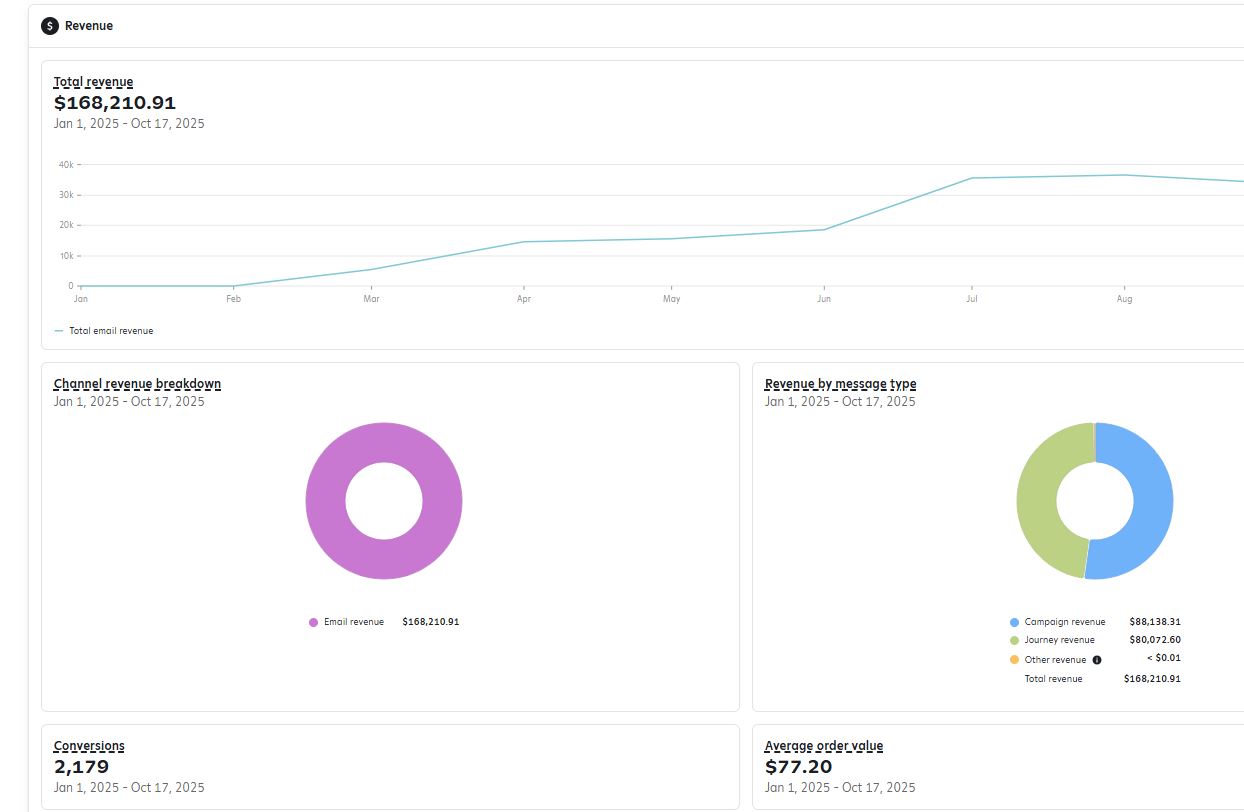Image resolution: width=1244 pixels, height=812 pixels.
Task: Click the Apr label on chart axis
Action: click(x=523, y=299)
